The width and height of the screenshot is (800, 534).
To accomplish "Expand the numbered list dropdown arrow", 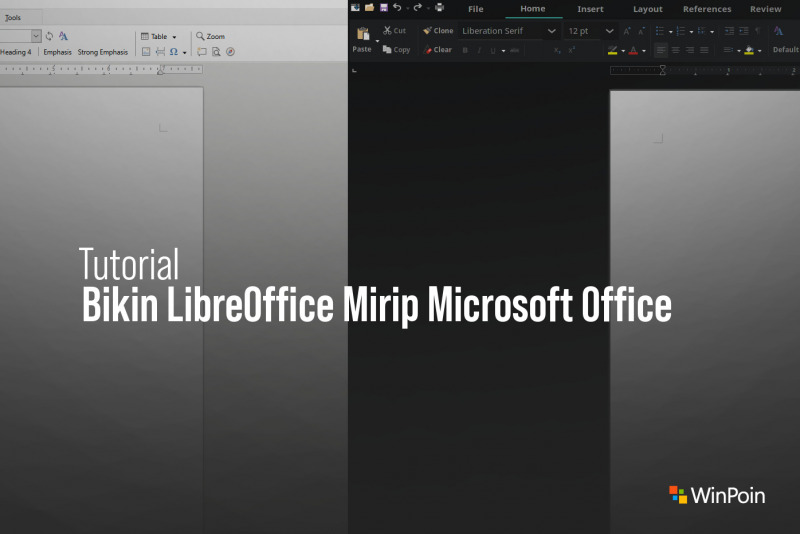I will coord(691,32).
